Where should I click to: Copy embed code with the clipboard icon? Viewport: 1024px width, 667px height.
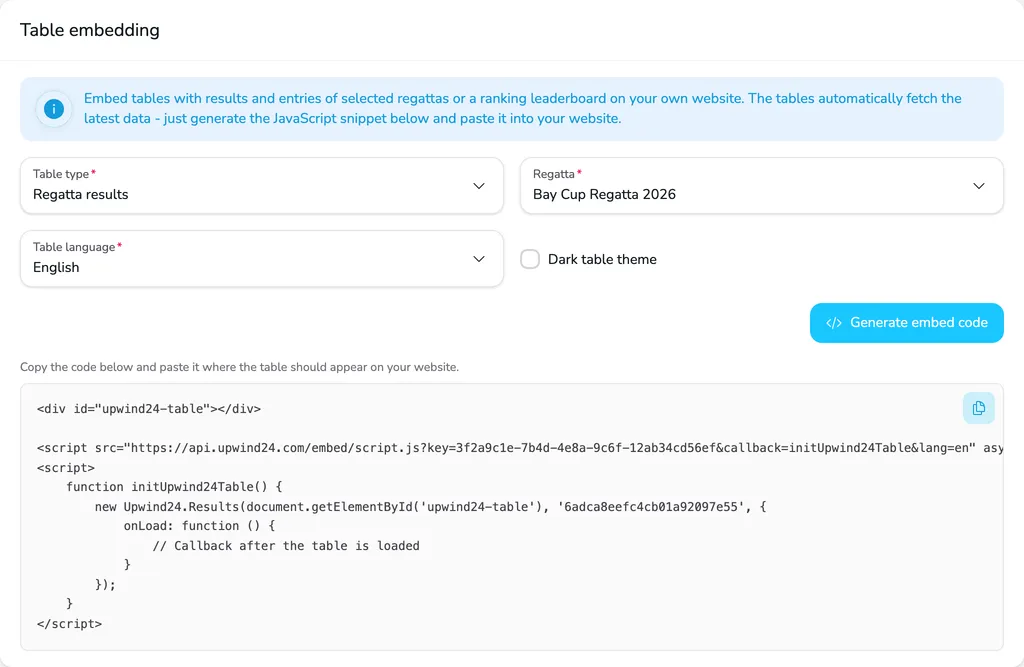(x=978, y=408)
